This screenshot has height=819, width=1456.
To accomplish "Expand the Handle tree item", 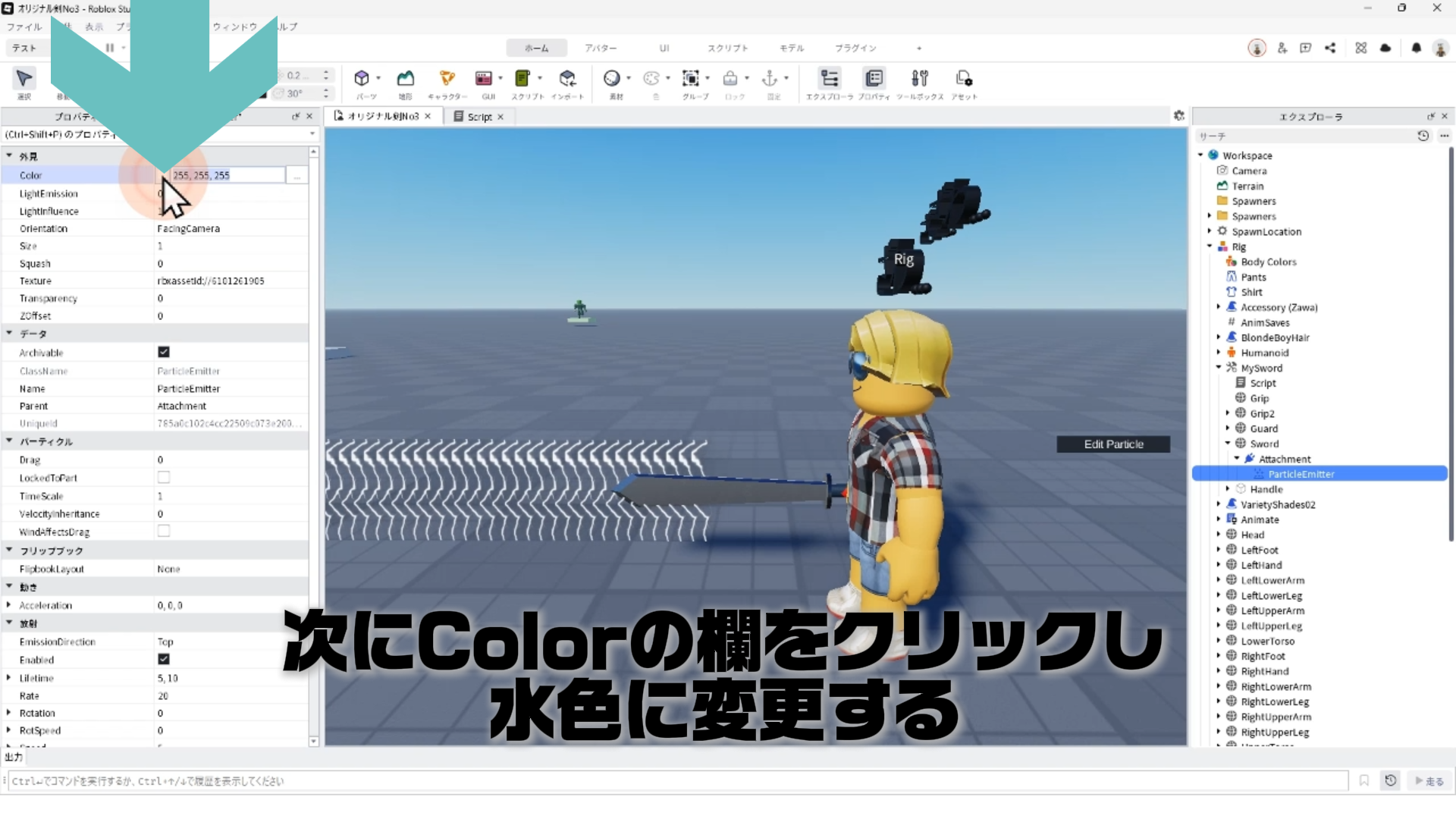I will (x=1228, y=489).
